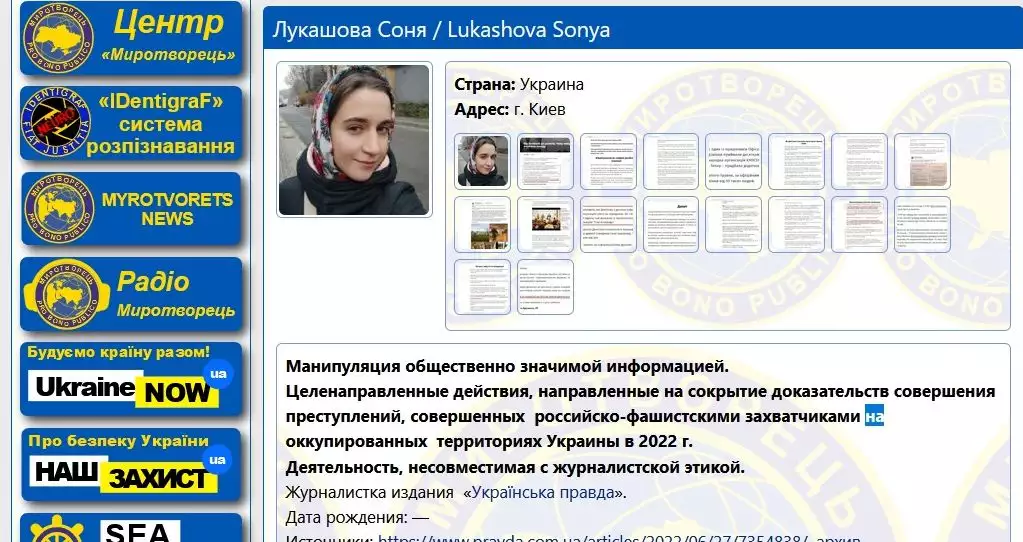
Task: Enlarge the main profile photo
Action: click(x=354, y=140)
